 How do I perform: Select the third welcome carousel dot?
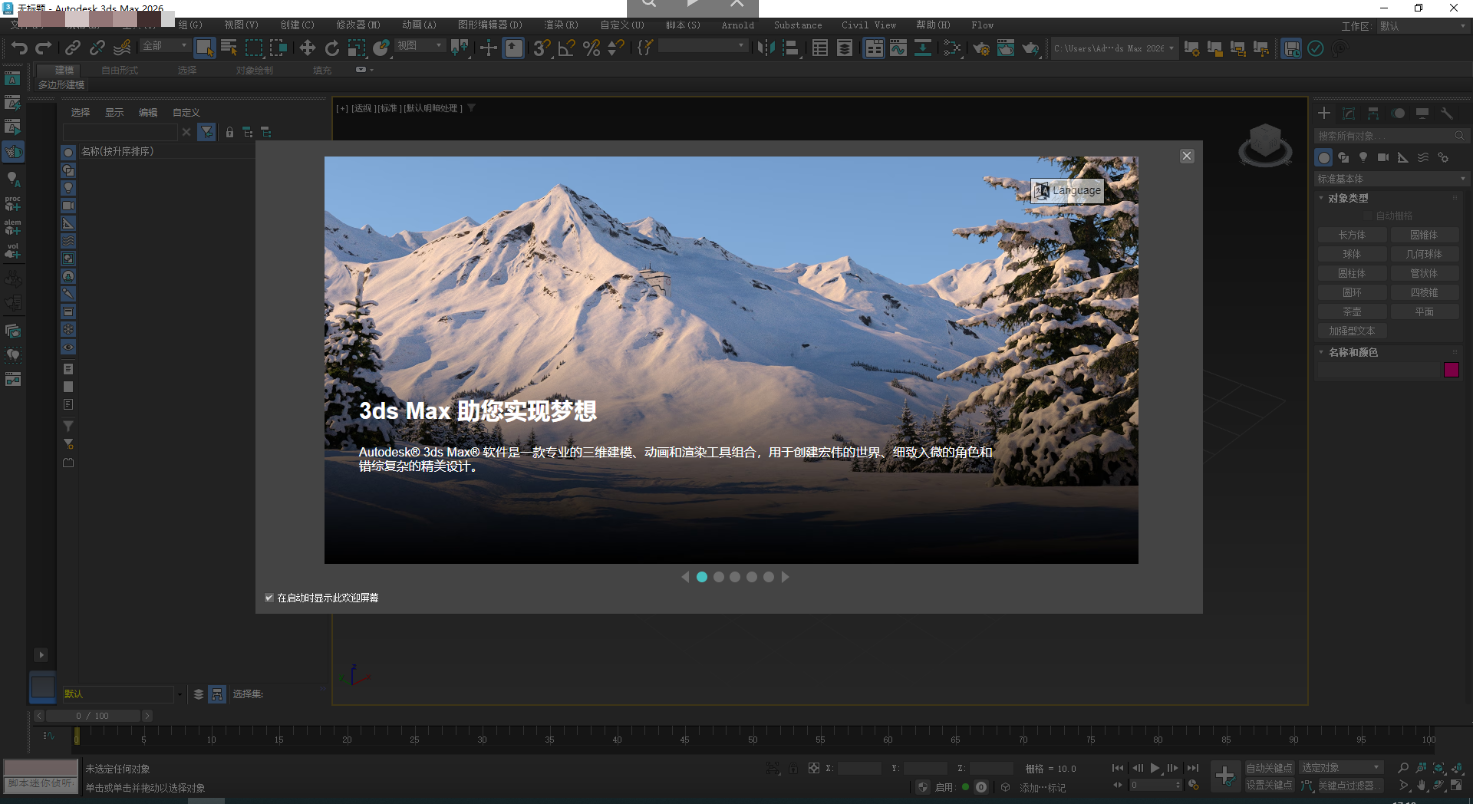(735, 577)
